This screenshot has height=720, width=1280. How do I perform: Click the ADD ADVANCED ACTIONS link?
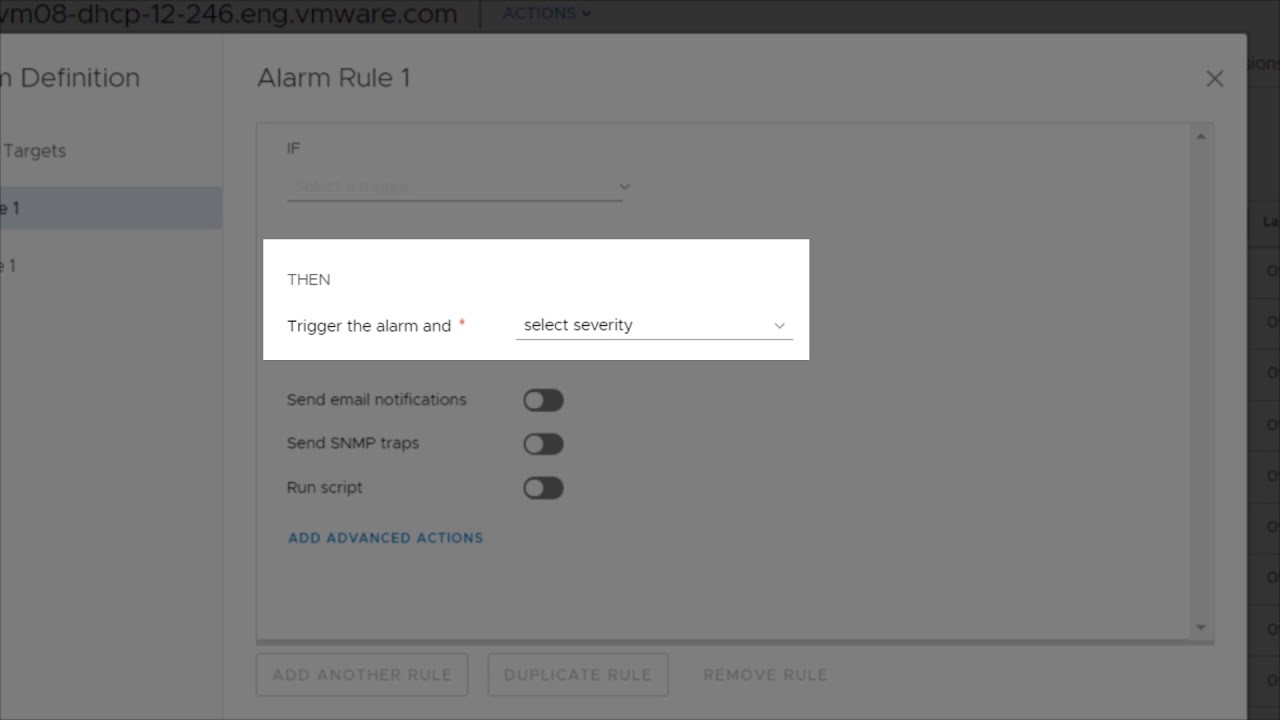[x=386, y=538]
